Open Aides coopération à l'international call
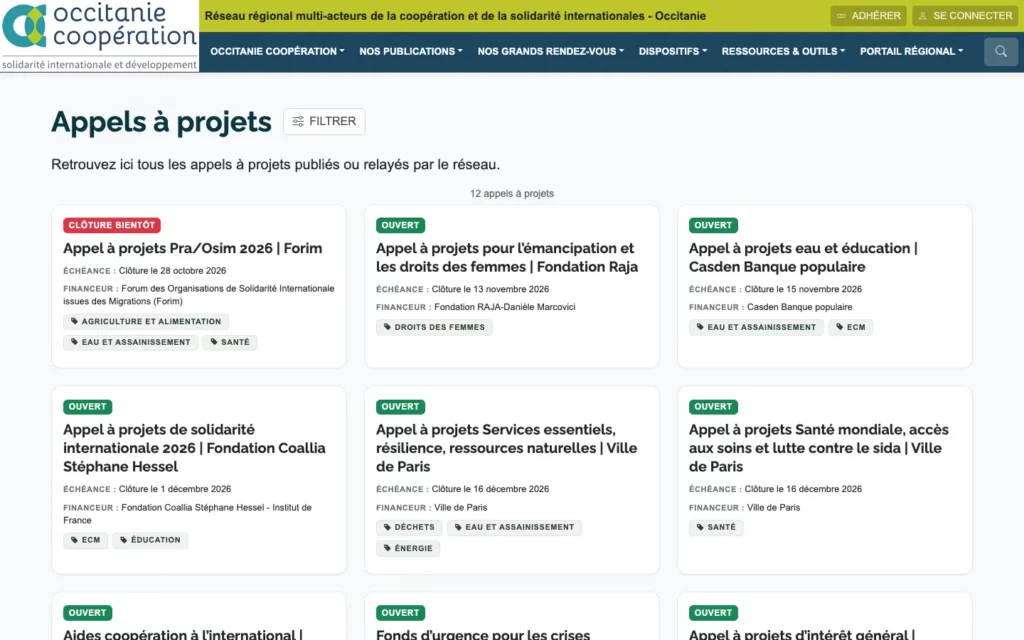The height and width of the screenshot is (640, 1024). (183, 633)
